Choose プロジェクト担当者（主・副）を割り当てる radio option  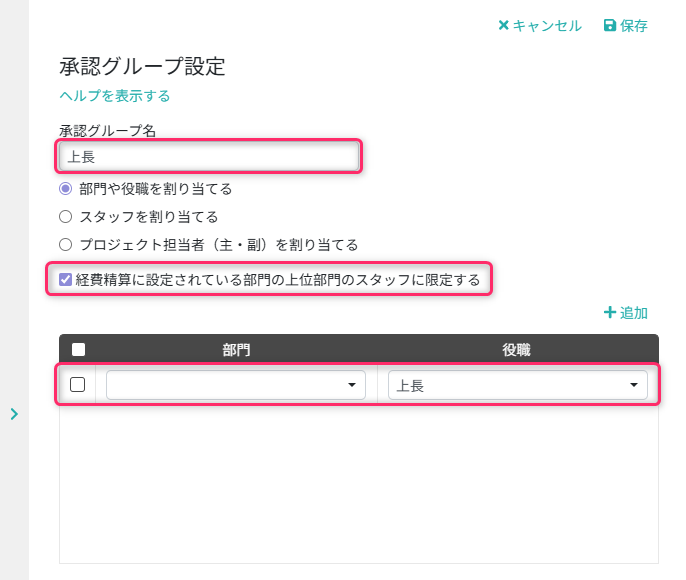tap(66, 244)
